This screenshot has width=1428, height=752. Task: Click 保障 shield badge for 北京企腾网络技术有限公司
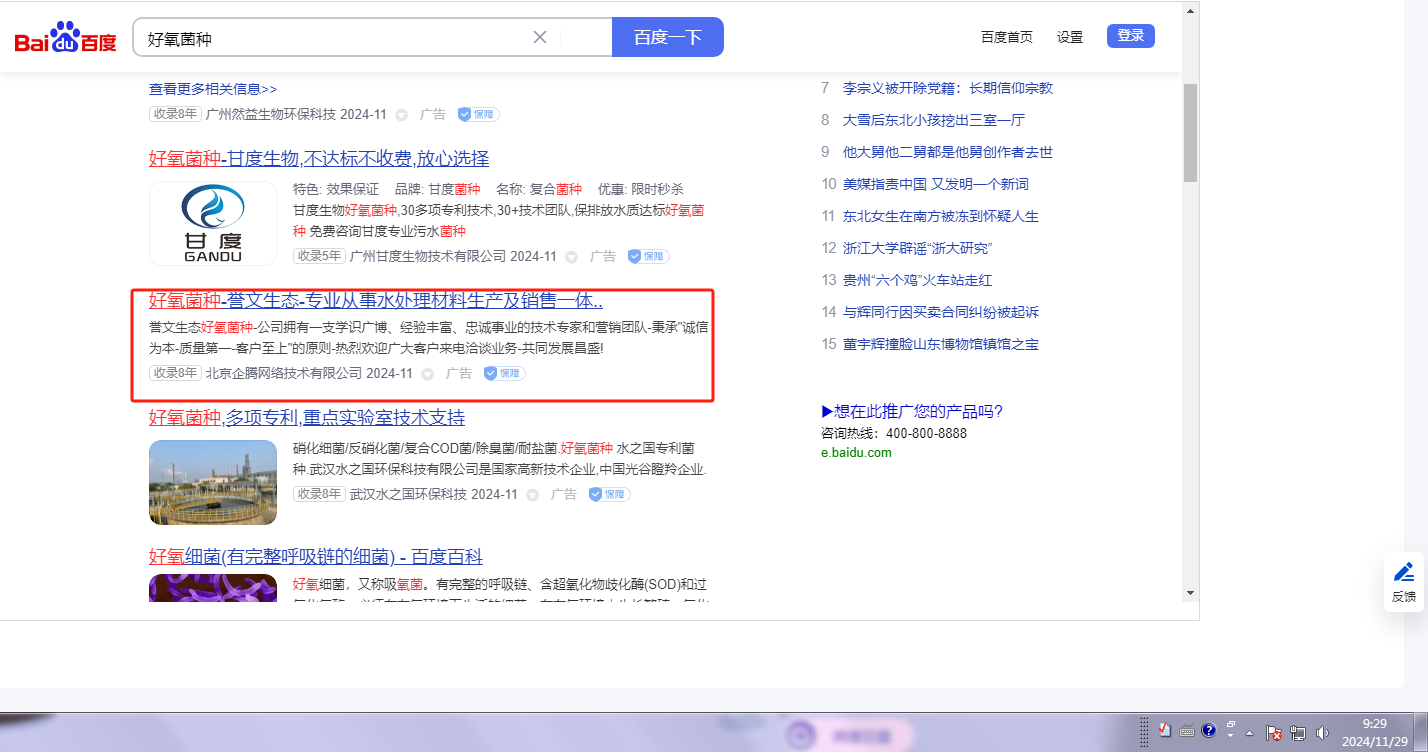point(505,374)
